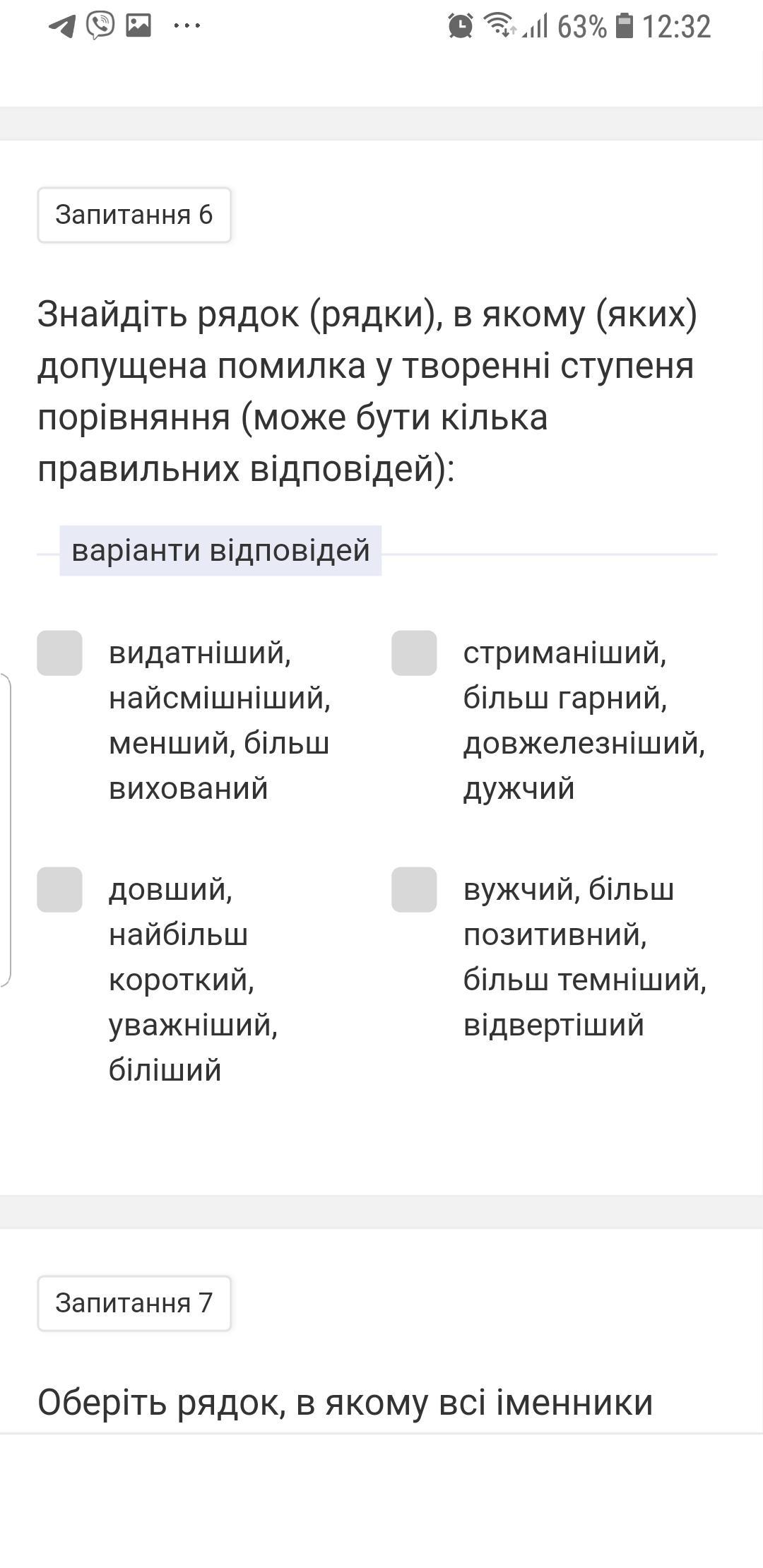Viewport: 763px width, 1568px height.
Task: Check the box for 'вужчий, більш позитивний' option
Action: [x=414, y=889]
